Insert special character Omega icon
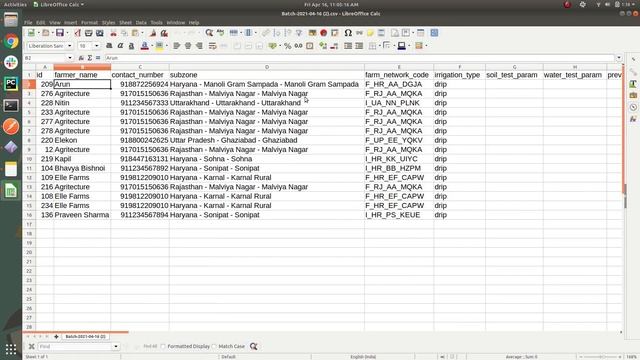Viewport: 640px width, 360px height. pos(348,33)
